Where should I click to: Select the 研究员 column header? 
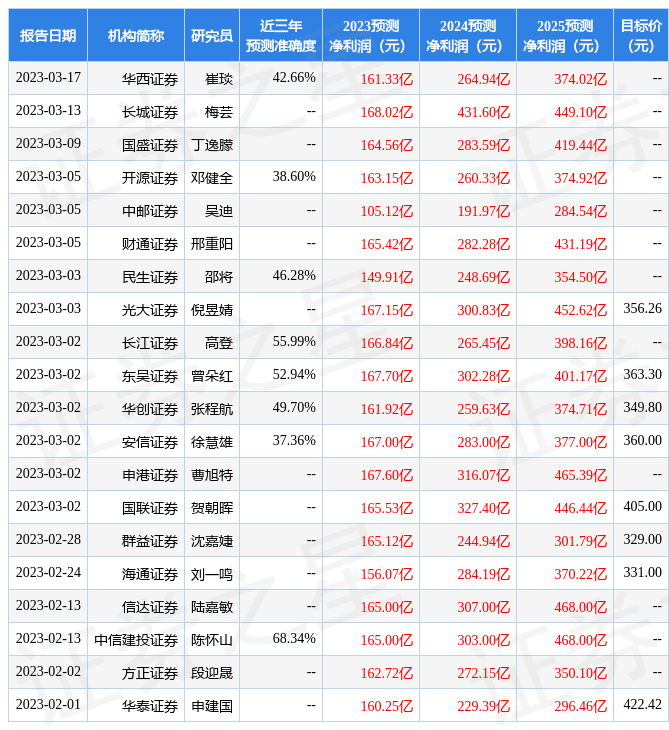coord(212,36)
